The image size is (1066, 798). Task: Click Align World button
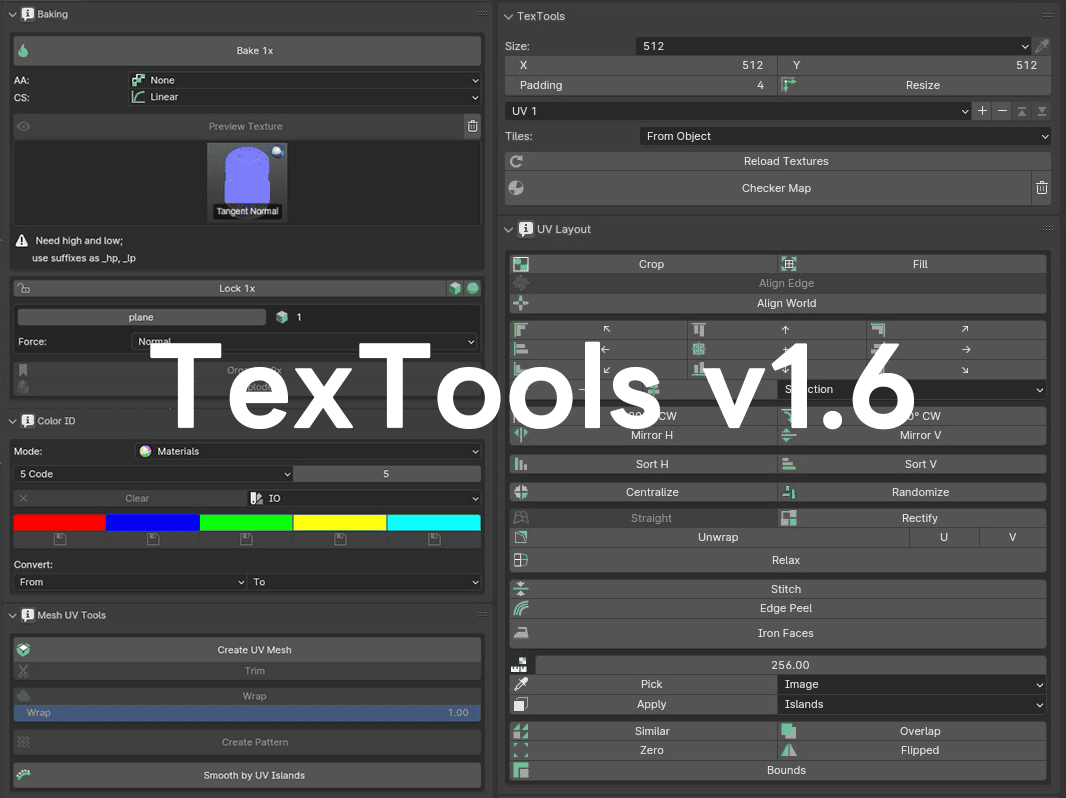tap(778, 304)
